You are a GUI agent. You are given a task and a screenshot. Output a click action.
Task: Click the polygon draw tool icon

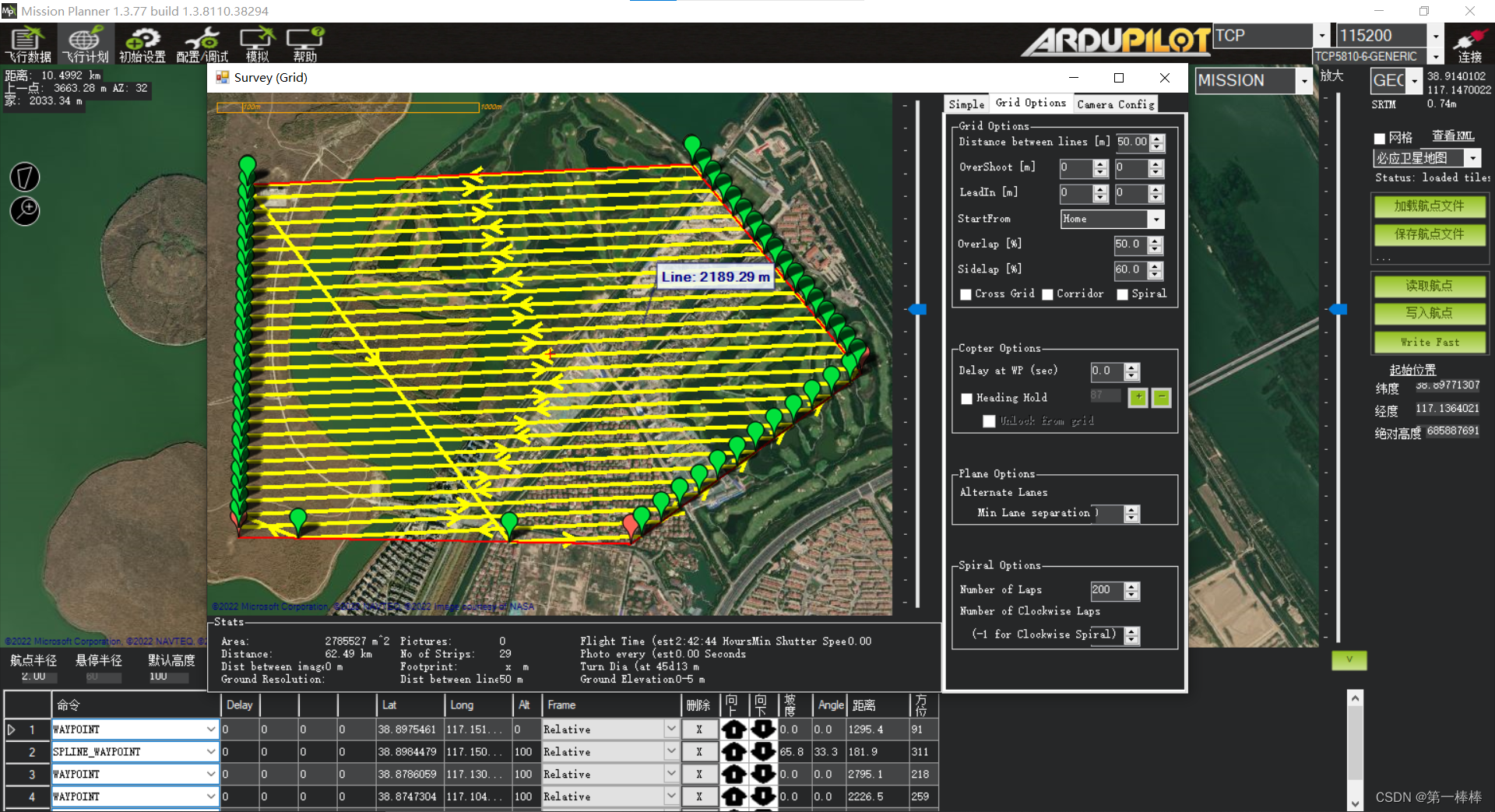[x=25, y=177]
